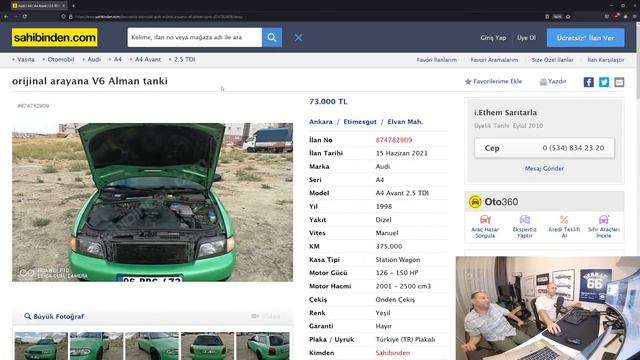Viewport: 640px width, 360px height.
Task: Open İlan Karşılaştır link
Action: pos(606,60)
